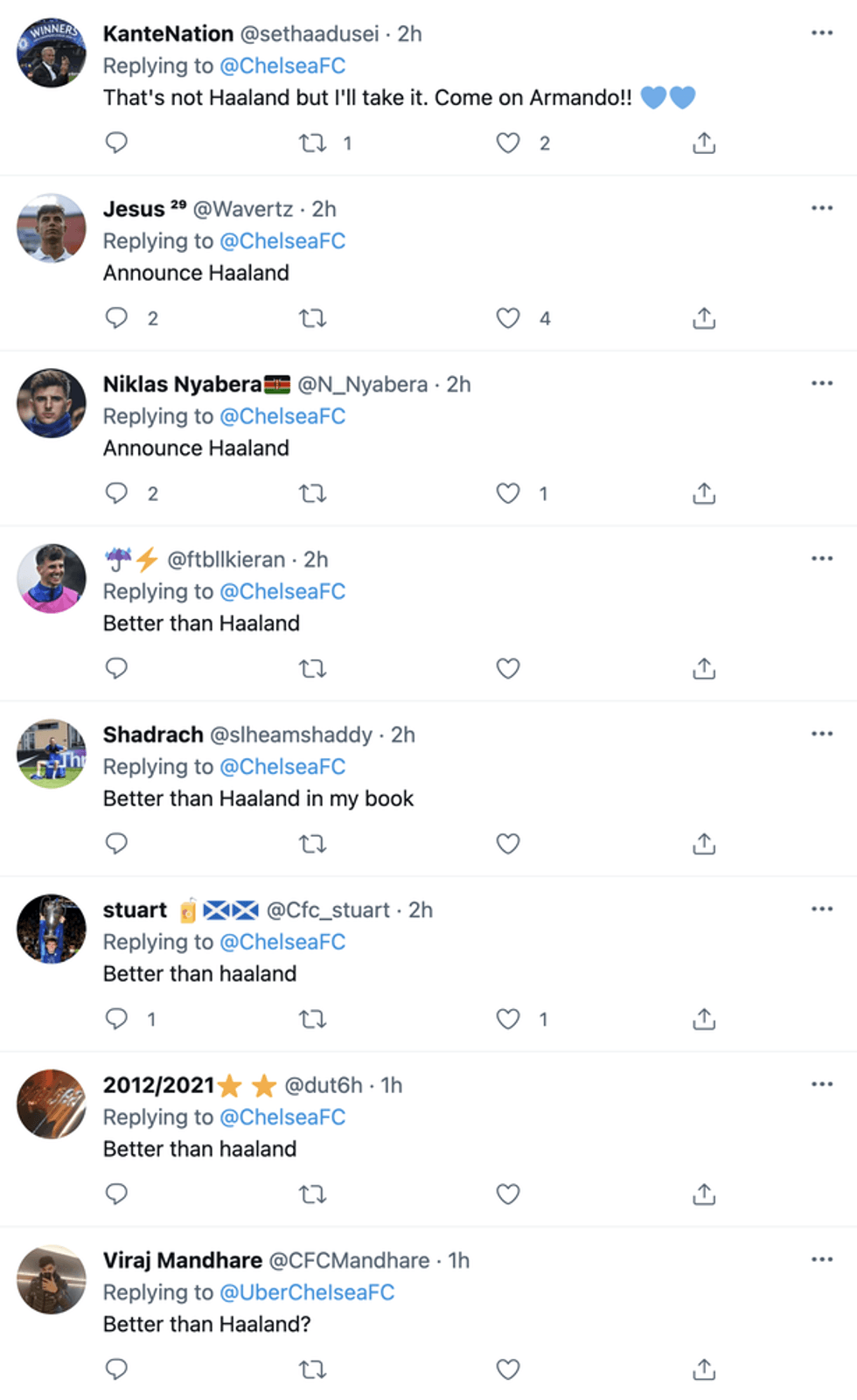
Task: Expand more menu on Viraj Mandhare's tweet
Action: click(822, 1259)
